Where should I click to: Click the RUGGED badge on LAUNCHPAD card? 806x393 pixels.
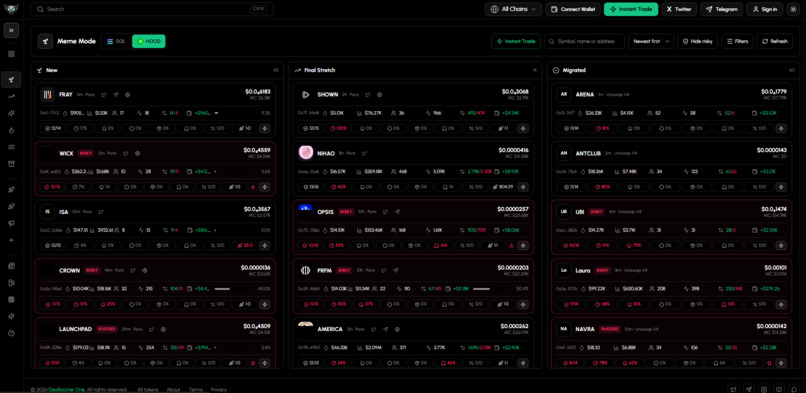pos(107,329)
